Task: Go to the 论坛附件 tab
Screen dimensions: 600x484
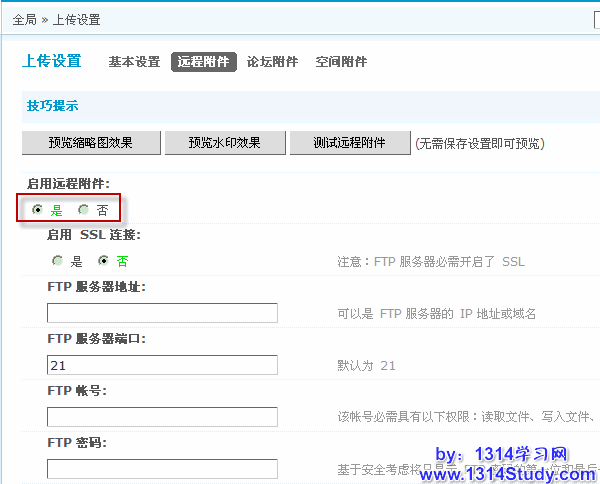Action: (272, 62)
